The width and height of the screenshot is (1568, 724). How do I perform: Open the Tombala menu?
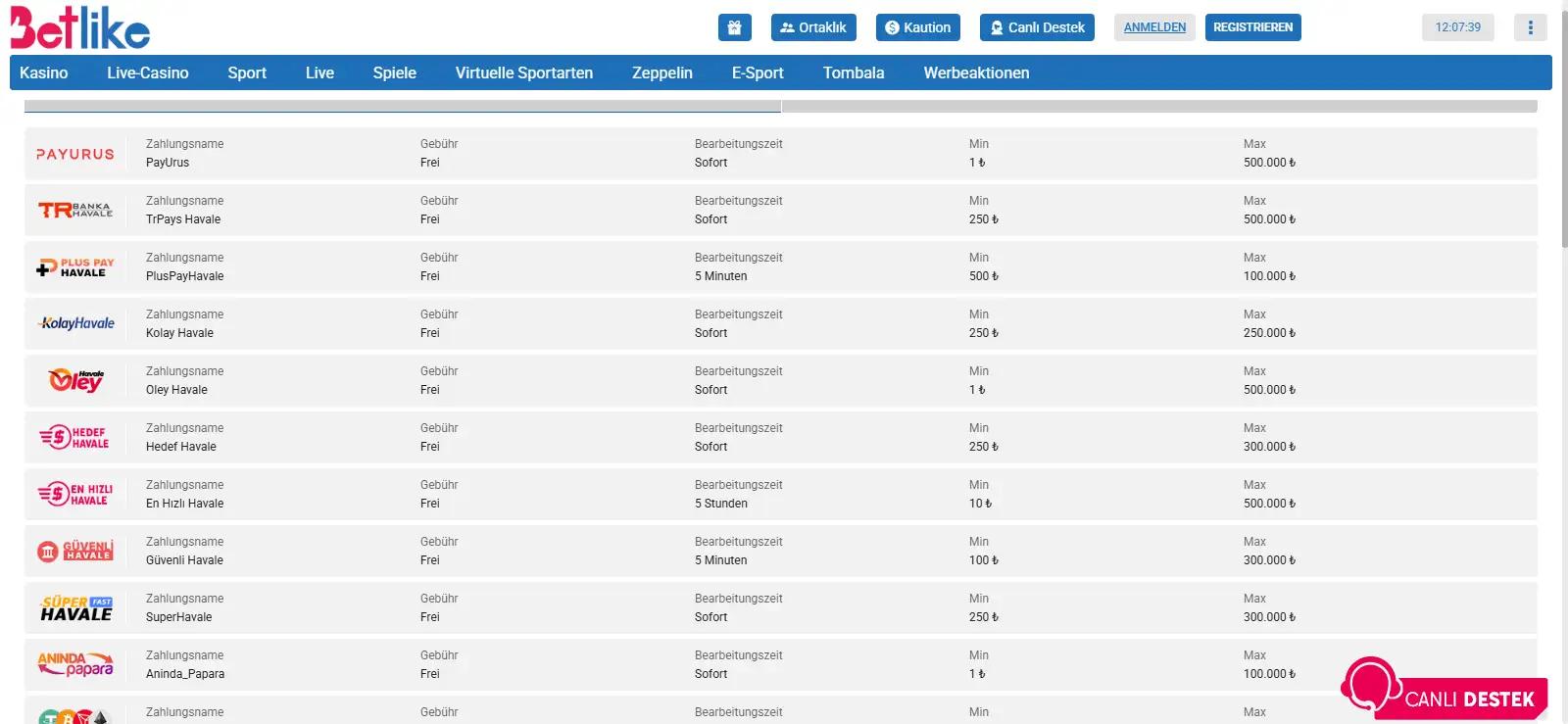854,72
